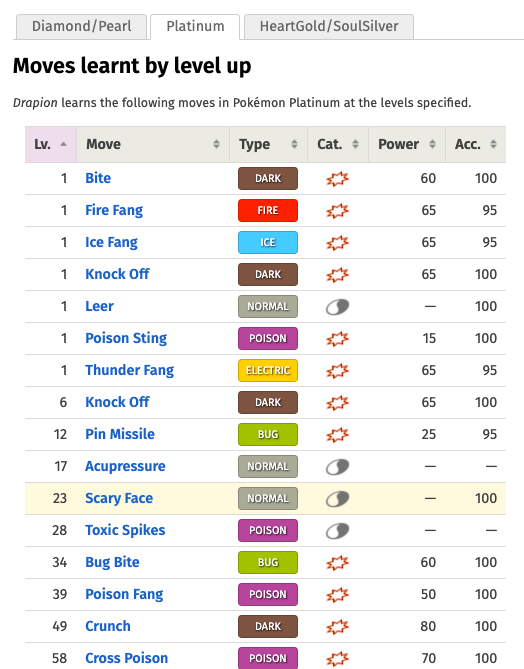Sort the table by the Cat. column

coord(338,144)
